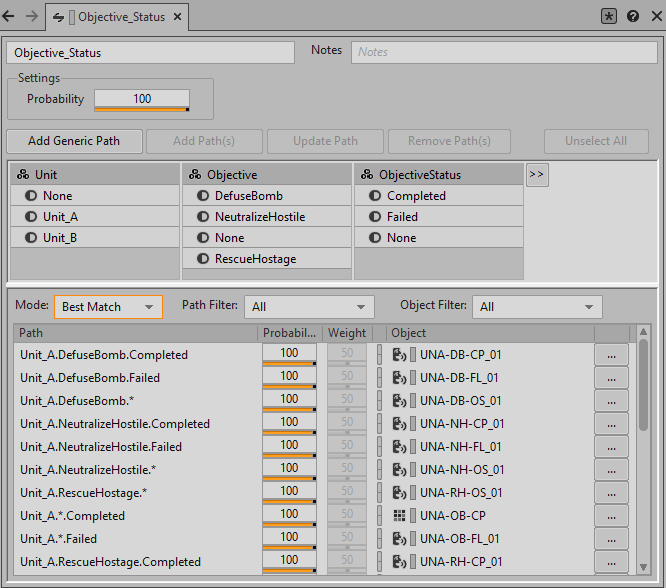Image resolution: width=666 pixels, height=588 pixels.
Task: Open the Path Filter dropdown
Action: click(x=310, y=307)
